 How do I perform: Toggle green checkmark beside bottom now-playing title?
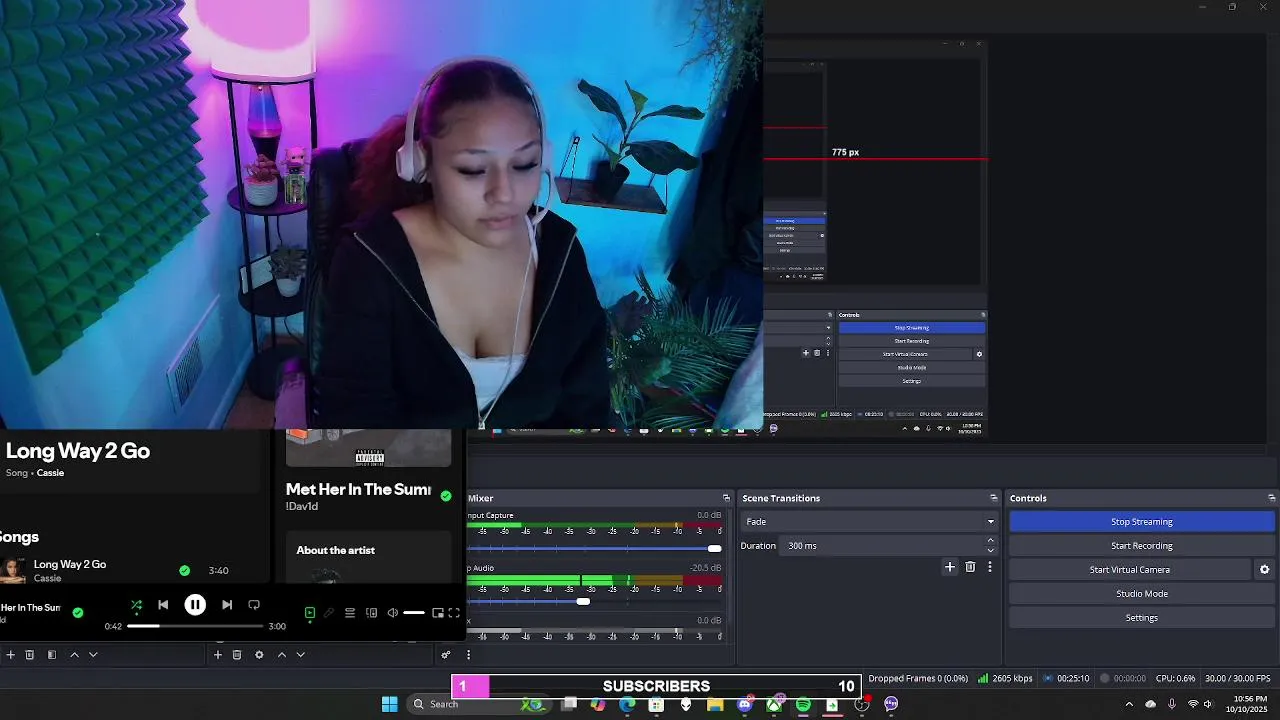[x=78, y=612]
